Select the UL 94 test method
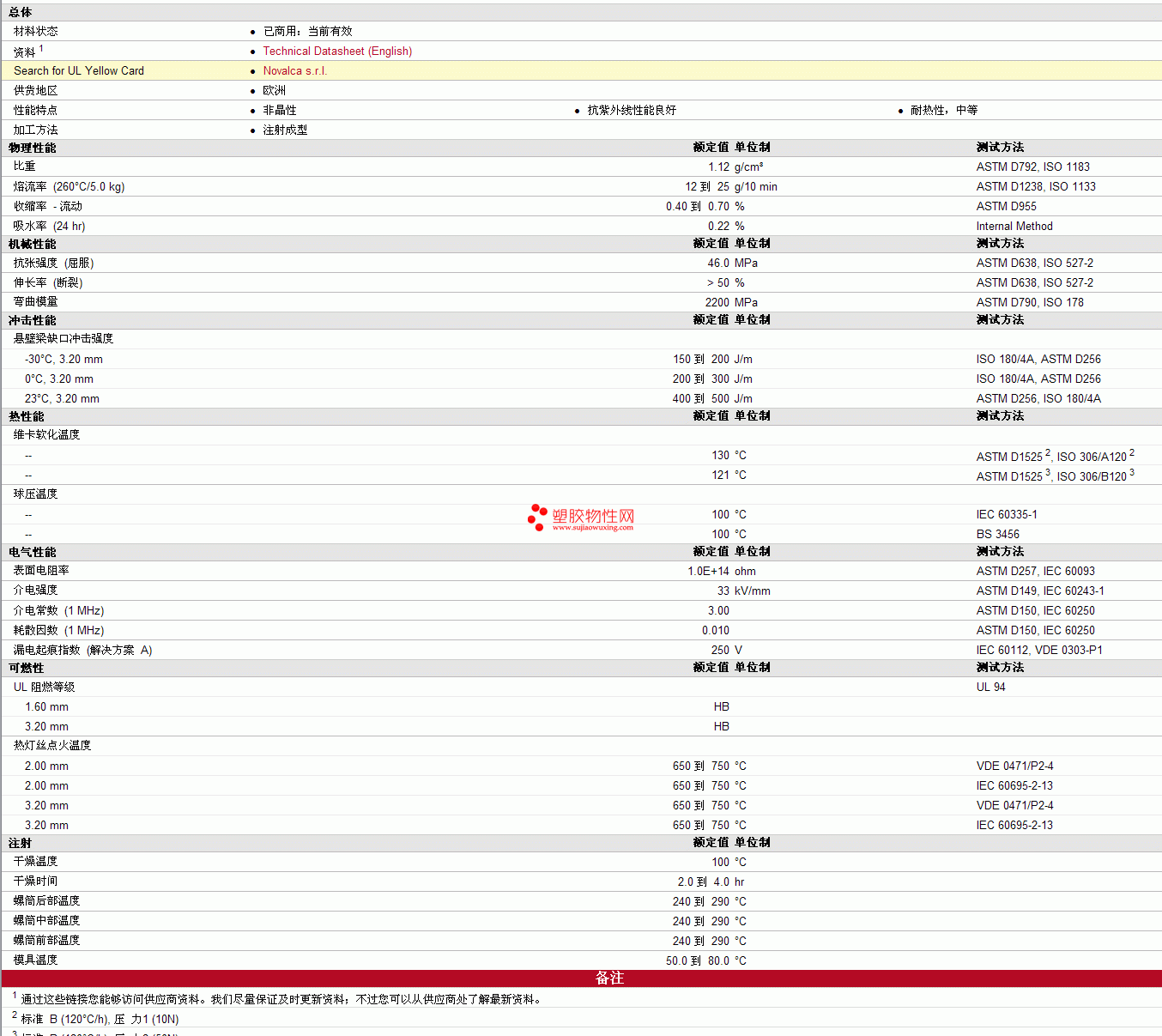This screenshot has width=1162, height=1036. coord(990,687)
